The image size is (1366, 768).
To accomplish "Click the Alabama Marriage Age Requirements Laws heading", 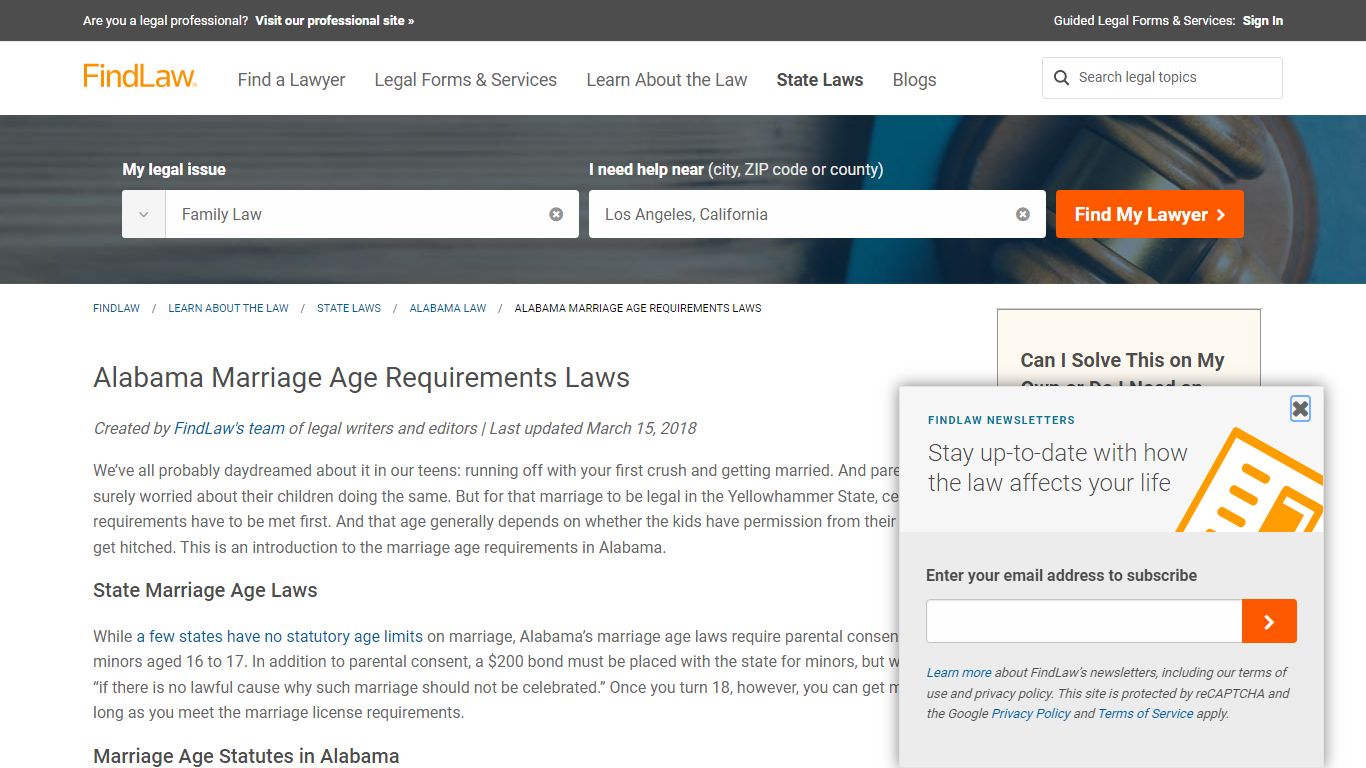I will [x=362, y=378].
